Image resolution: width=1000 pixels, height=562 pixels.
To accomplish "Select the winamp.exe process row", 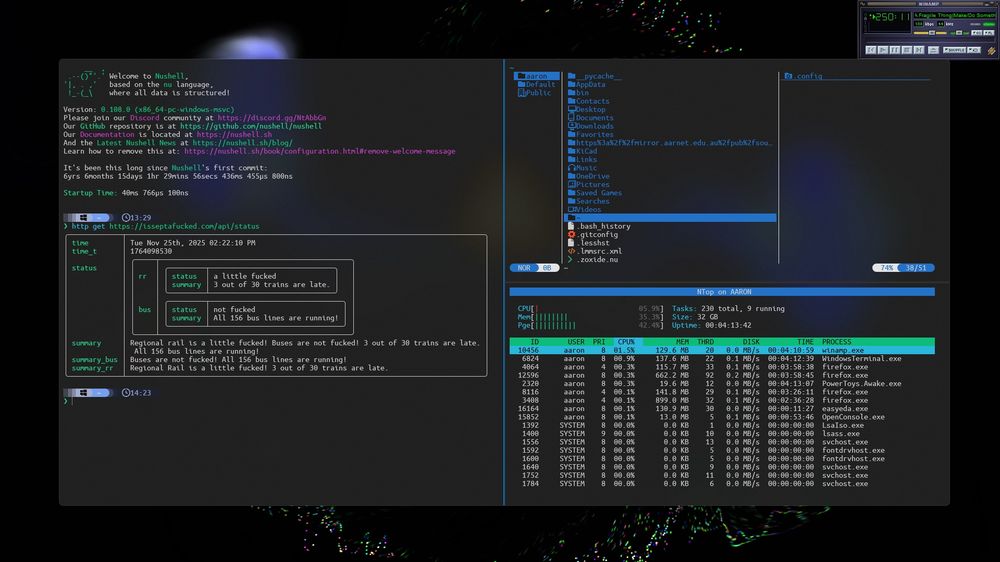I will point(722,350).
